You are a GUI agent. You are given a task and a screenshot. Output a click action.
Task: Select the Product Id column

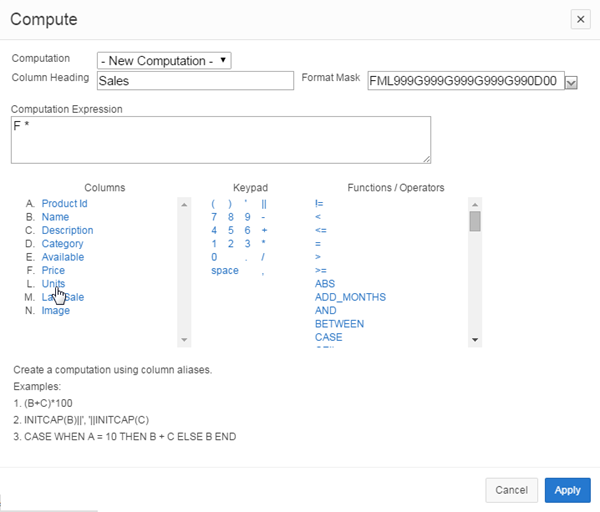(x=64, y=203)
